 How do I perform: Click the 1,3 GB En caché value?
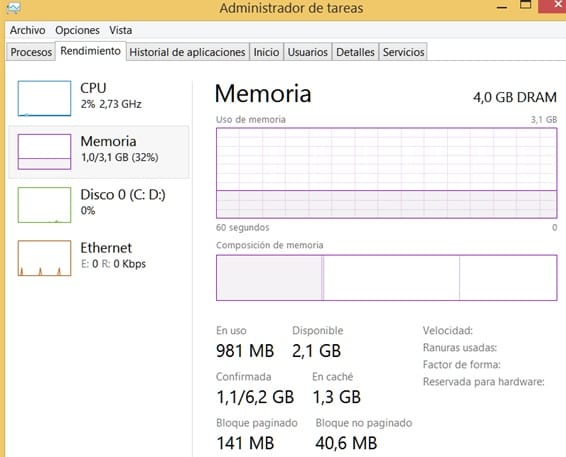[x=336, y=397]
